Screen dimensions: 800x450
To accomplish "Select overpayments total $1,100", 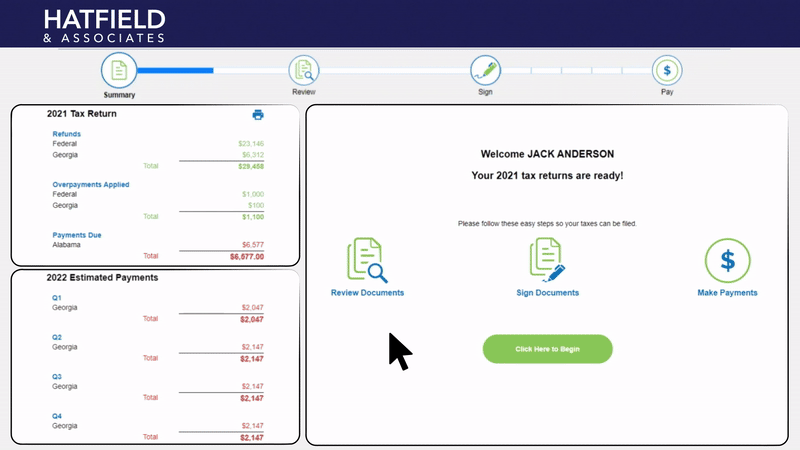I will 253,217.
